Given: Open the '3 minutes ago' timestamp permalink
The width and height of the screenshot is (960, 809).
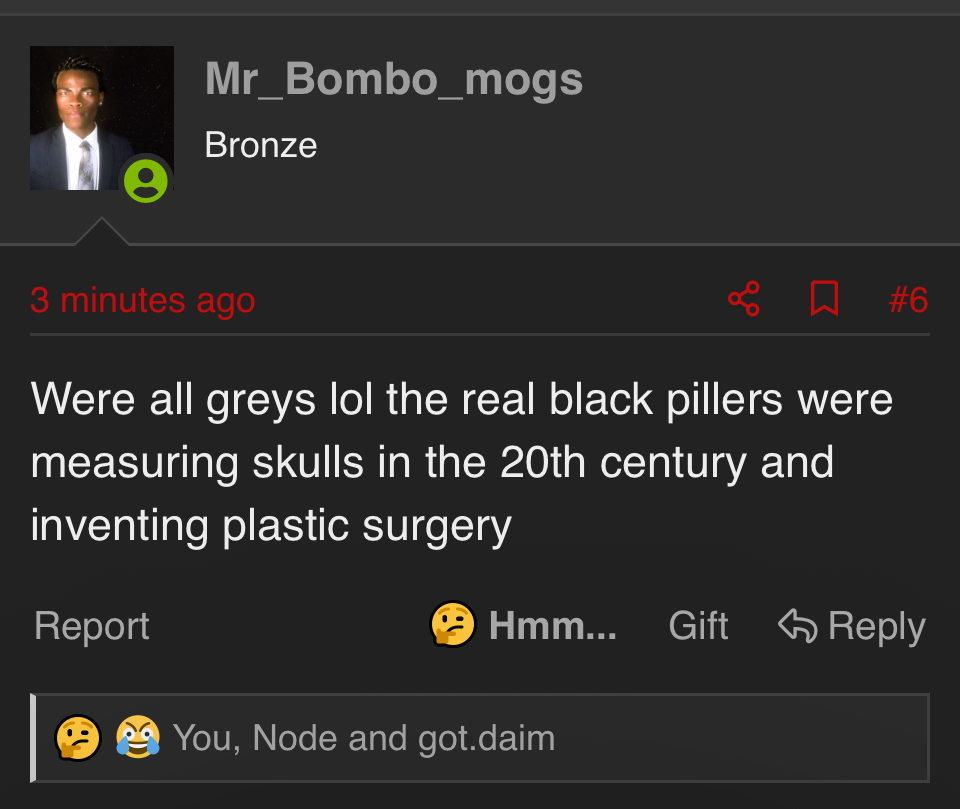Looking at the screenshot, I should [142, 300].
